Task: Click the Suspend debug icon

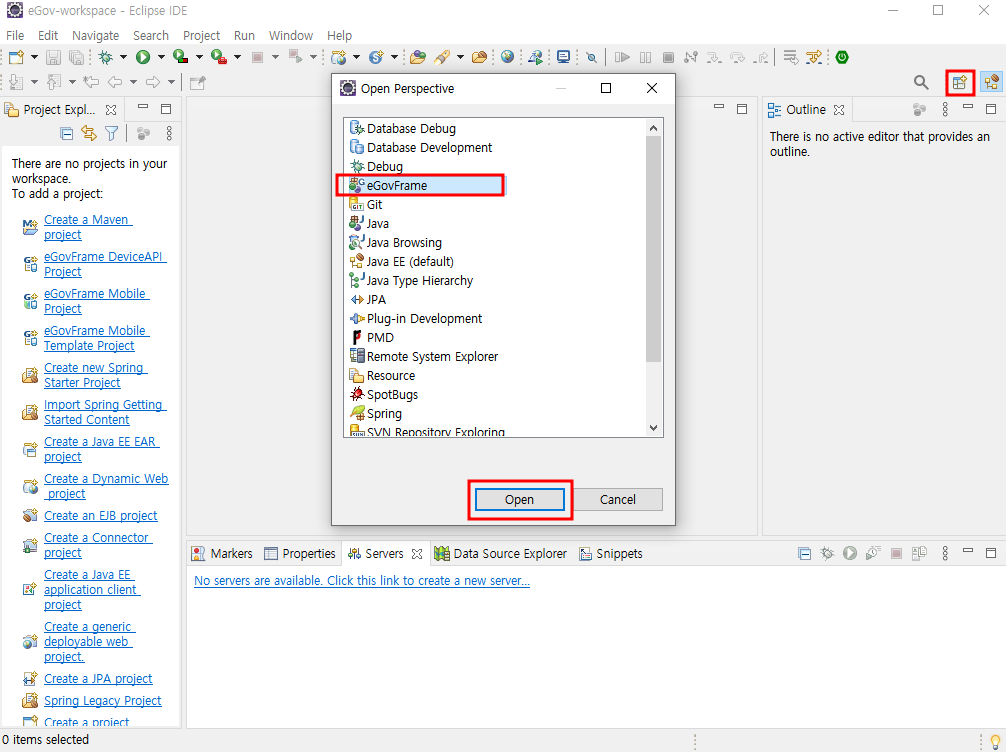Action: pyautogui.click(x=645, y=57)
